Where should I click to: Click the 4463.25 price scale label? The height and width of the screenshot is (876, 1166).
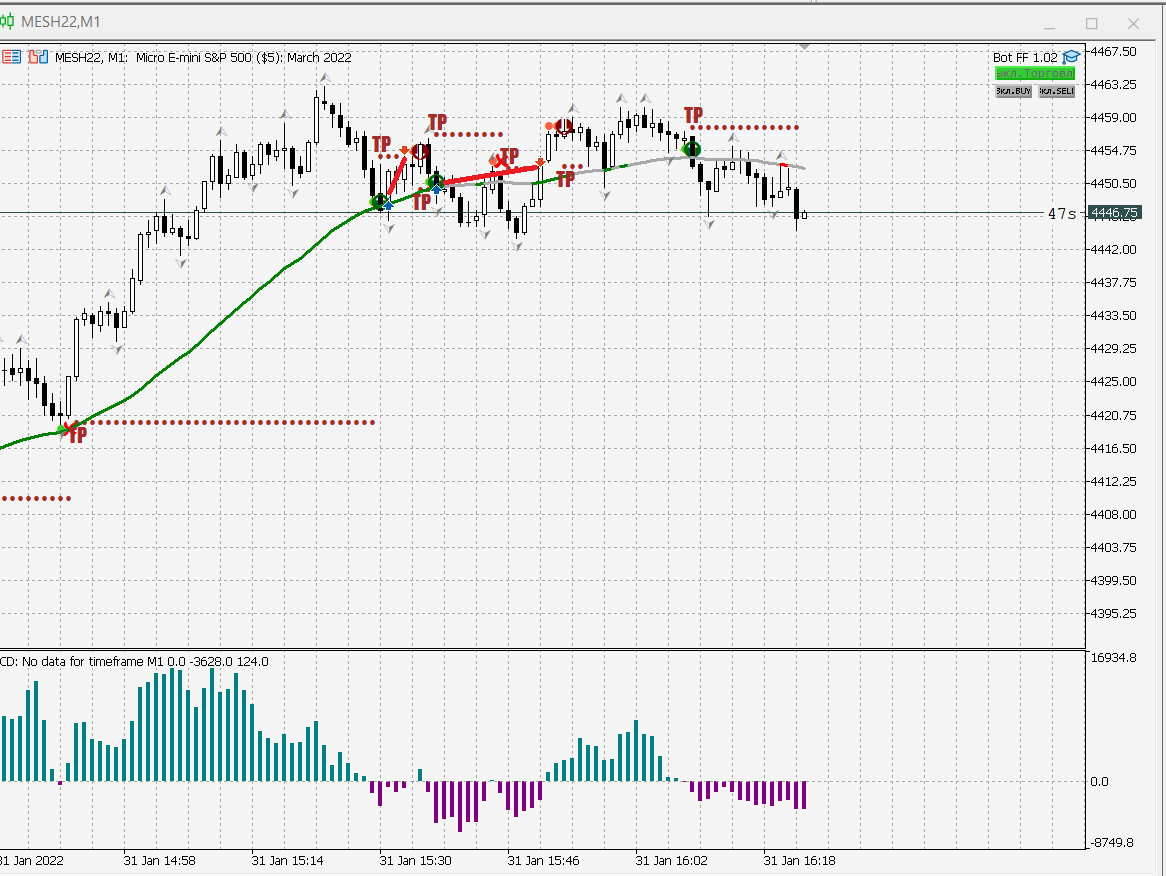click(x=1113, y=84)
